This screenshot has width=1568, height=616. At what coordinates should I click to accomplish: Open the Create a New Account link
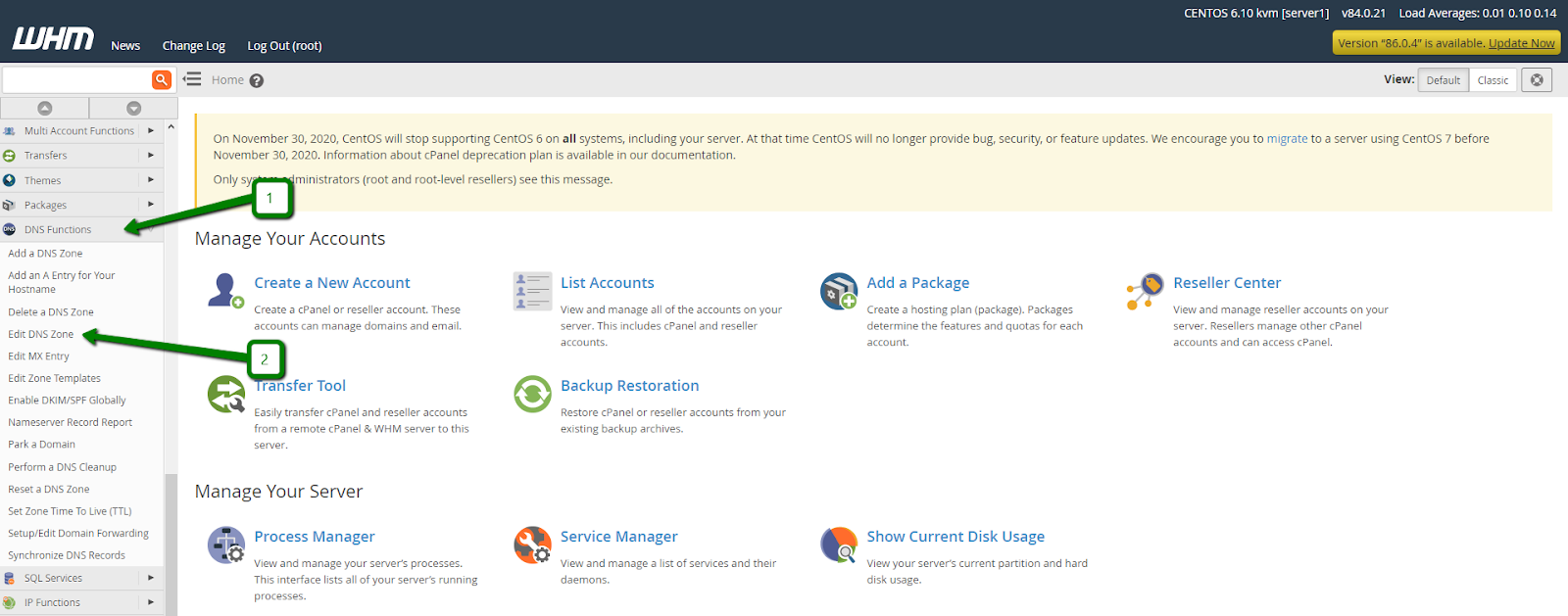click(x=332, y=283)
